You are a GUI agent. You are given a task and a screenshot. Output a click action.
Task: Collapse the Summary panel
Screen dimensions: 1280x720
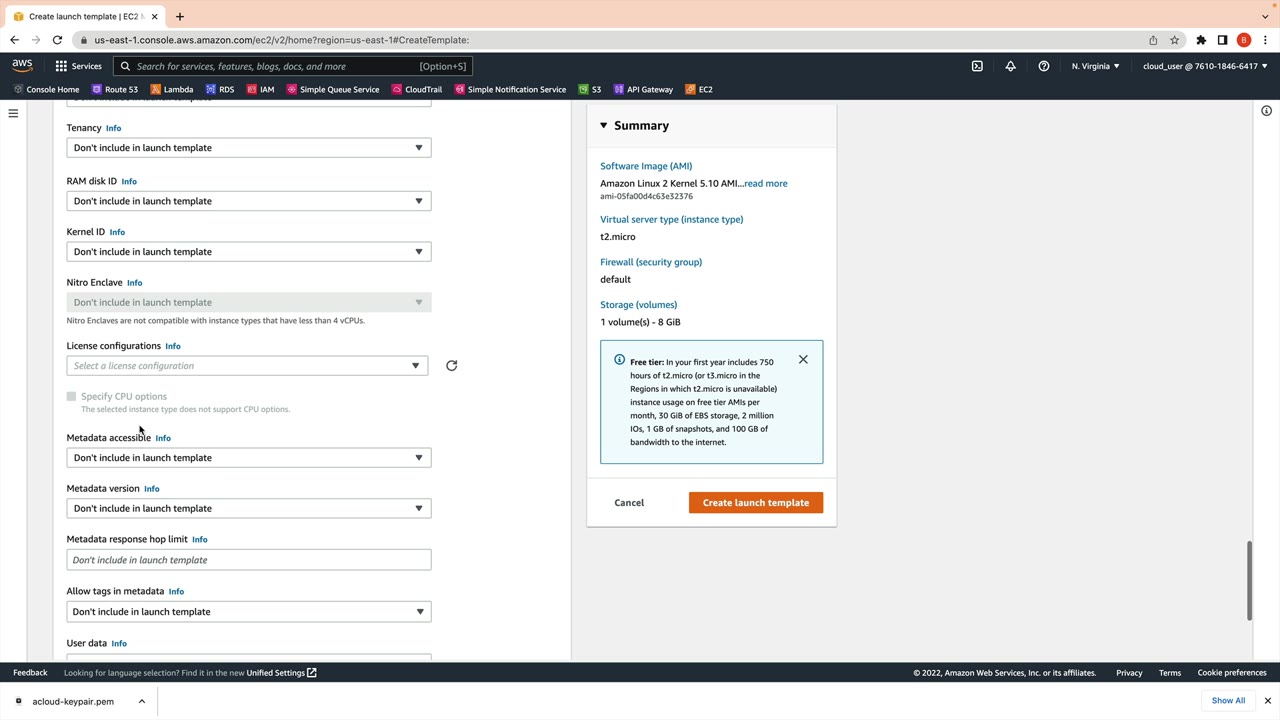(603, 126)
